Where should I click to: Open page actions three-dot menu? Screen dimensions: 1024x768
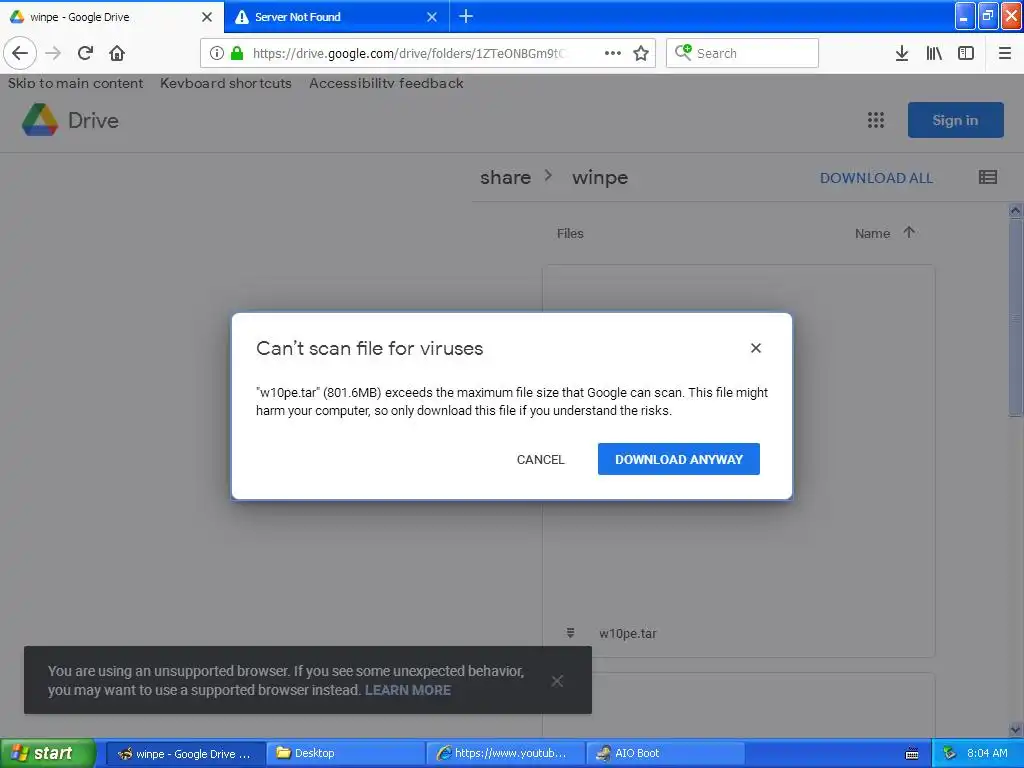(x=613, y=53)
